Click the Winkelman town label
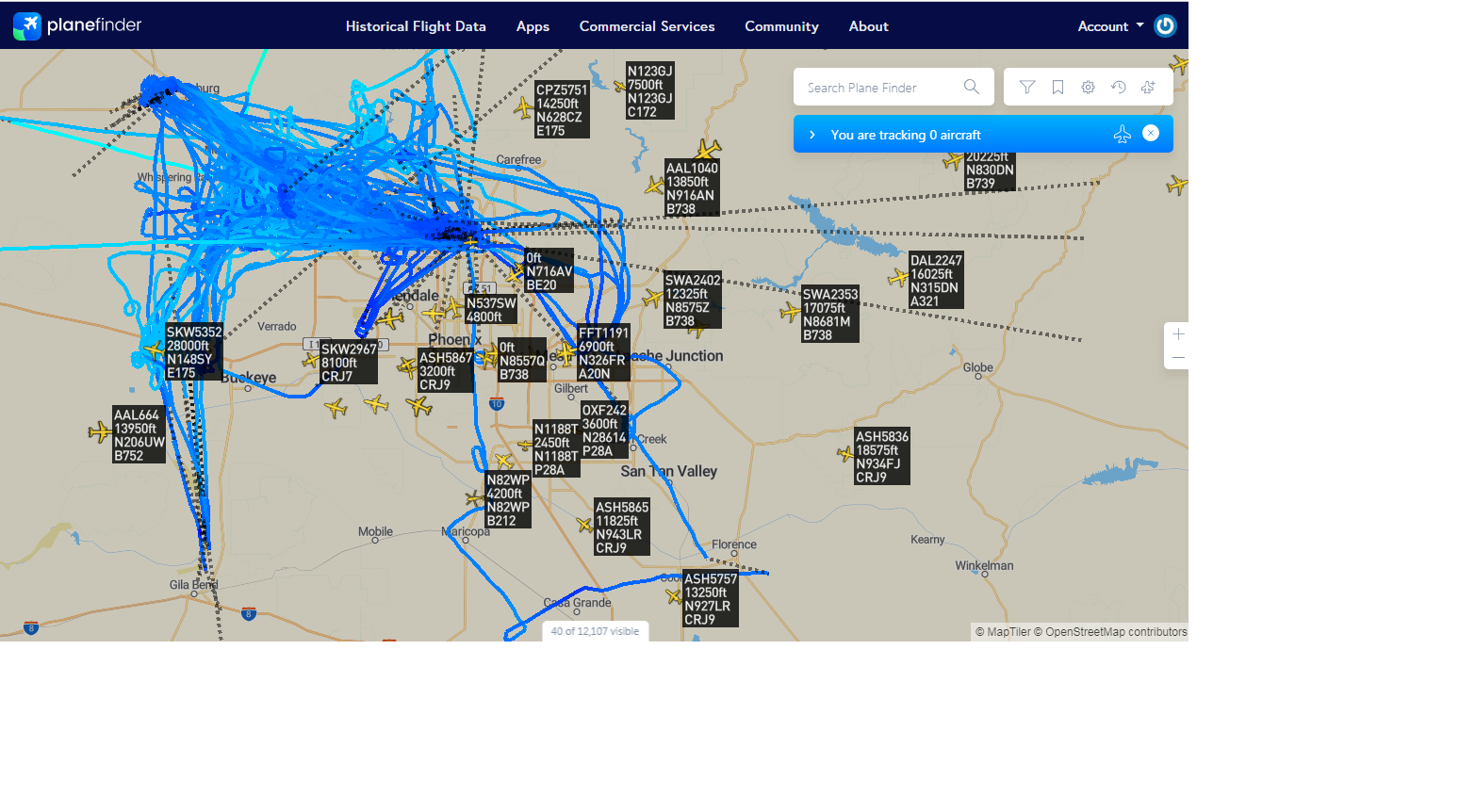Image resolution: width=1459 pixels, height=812 pixels. click(984, 565)
